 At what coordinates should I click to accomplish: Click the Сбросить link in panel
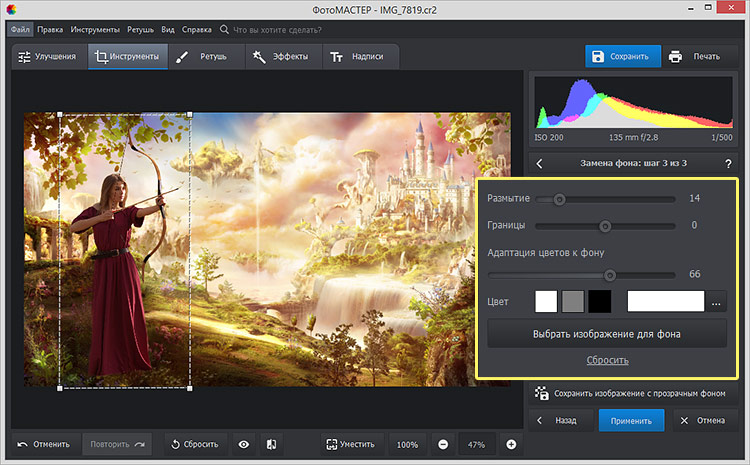tap(607, 360)
